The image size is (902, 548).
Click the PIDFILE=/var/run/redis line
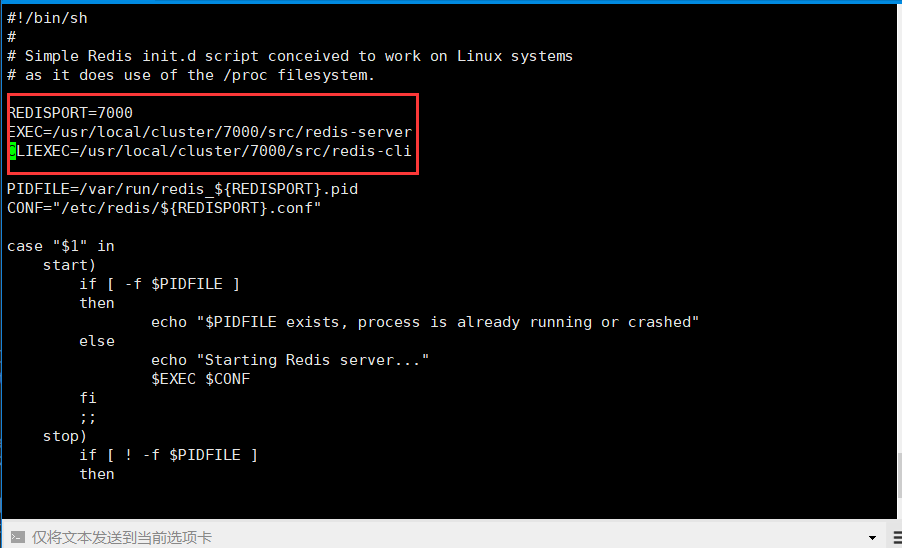click(182, 189)
